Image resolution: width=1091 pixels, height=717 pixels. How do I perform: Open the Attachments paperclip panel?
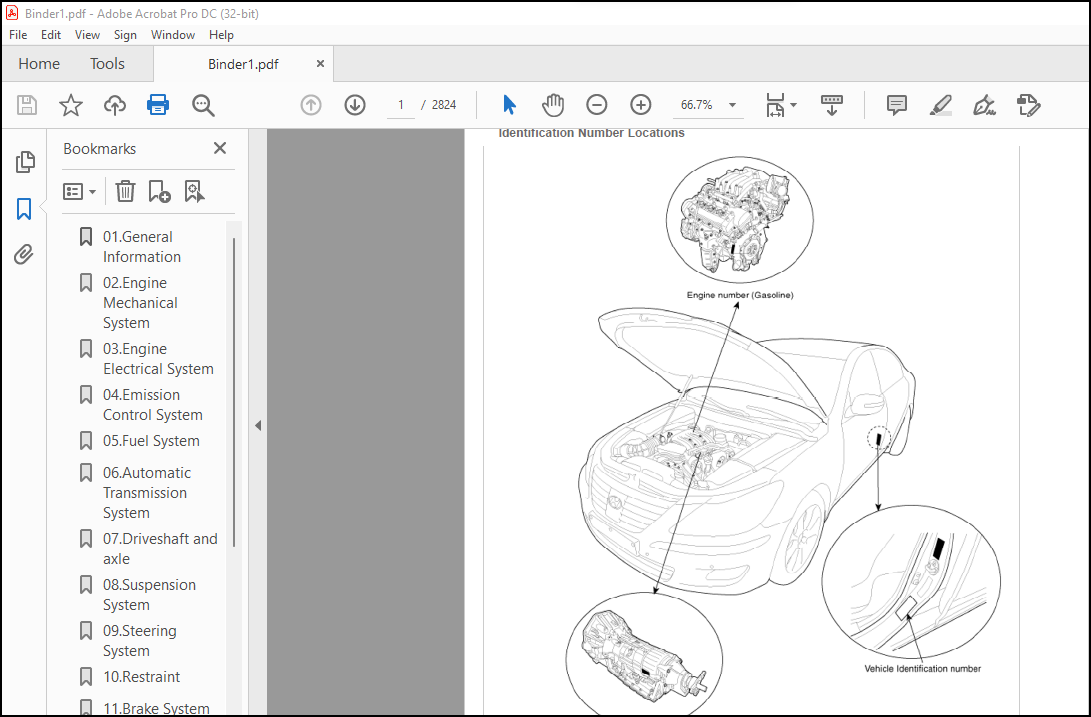coord(24,254)
